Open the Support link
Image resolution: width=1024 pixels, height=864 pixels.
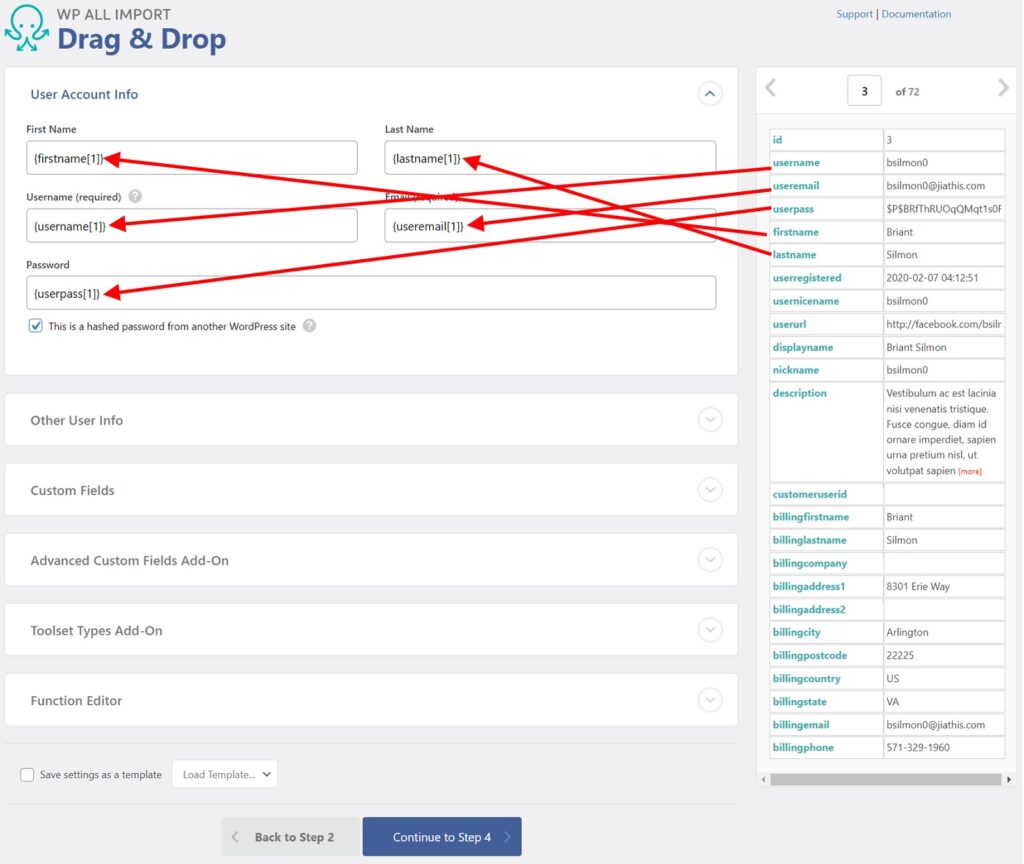pyautogui.click(x=854, y=14)
